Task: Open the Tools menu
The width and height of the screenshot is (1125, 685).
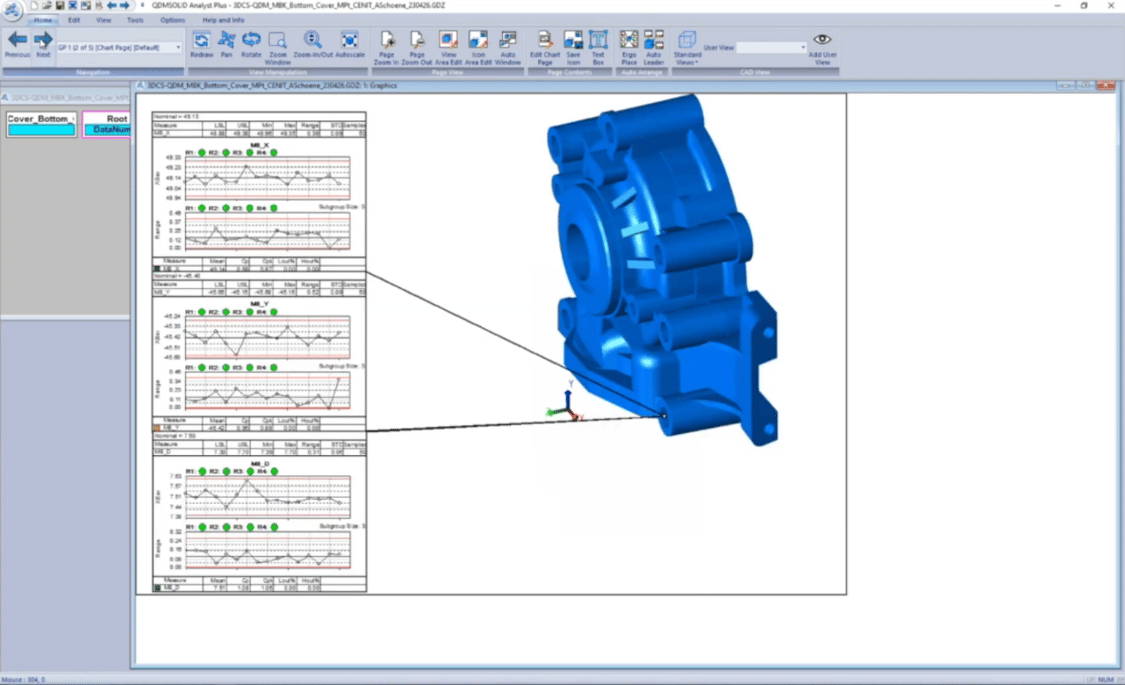Action: coord(135,19)
